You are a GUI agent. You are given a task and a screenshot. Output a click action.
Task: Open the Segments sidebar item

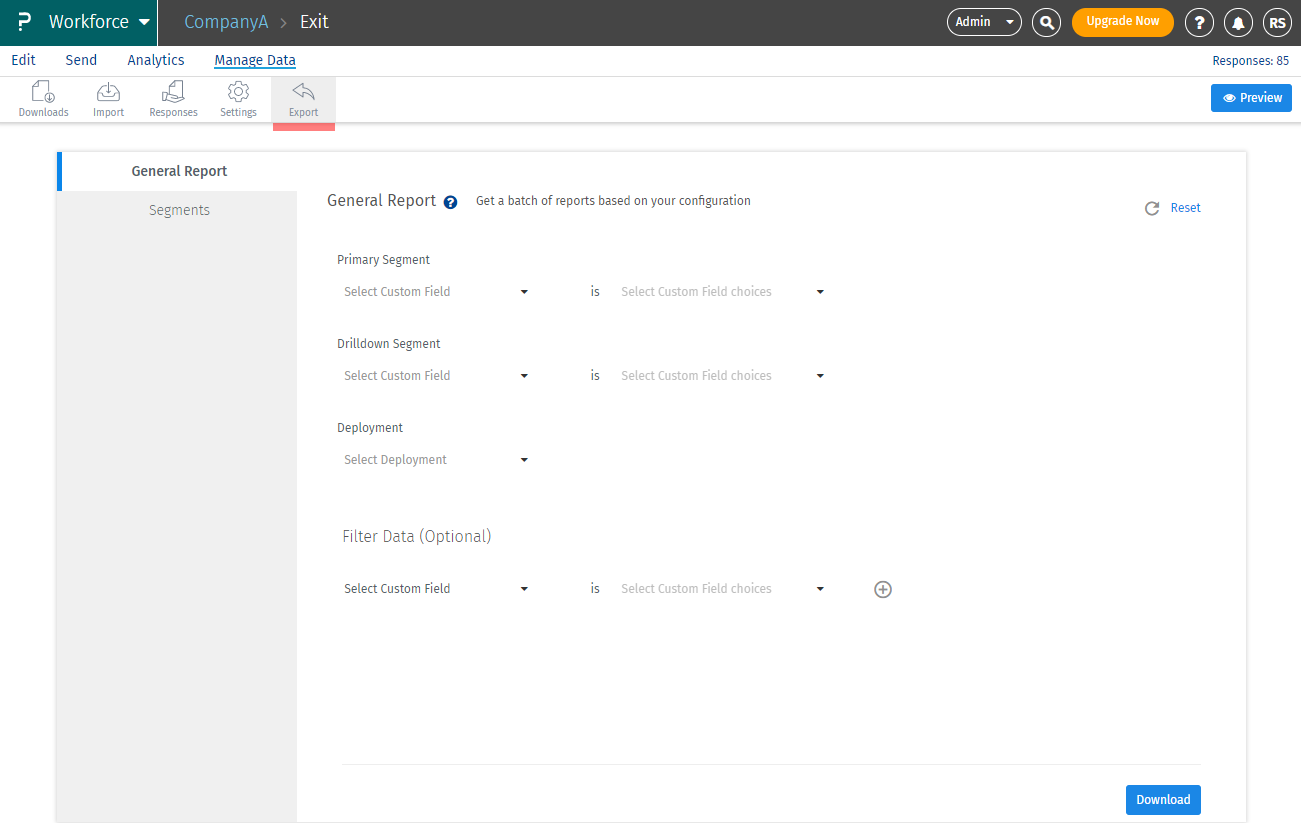pos(179,210)
